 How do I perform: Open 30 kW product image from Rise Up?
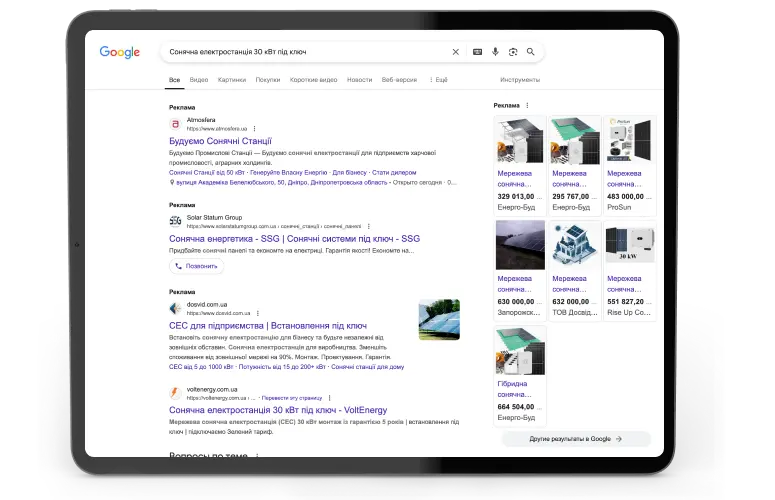pyautogui.click(x=630, y=245)
